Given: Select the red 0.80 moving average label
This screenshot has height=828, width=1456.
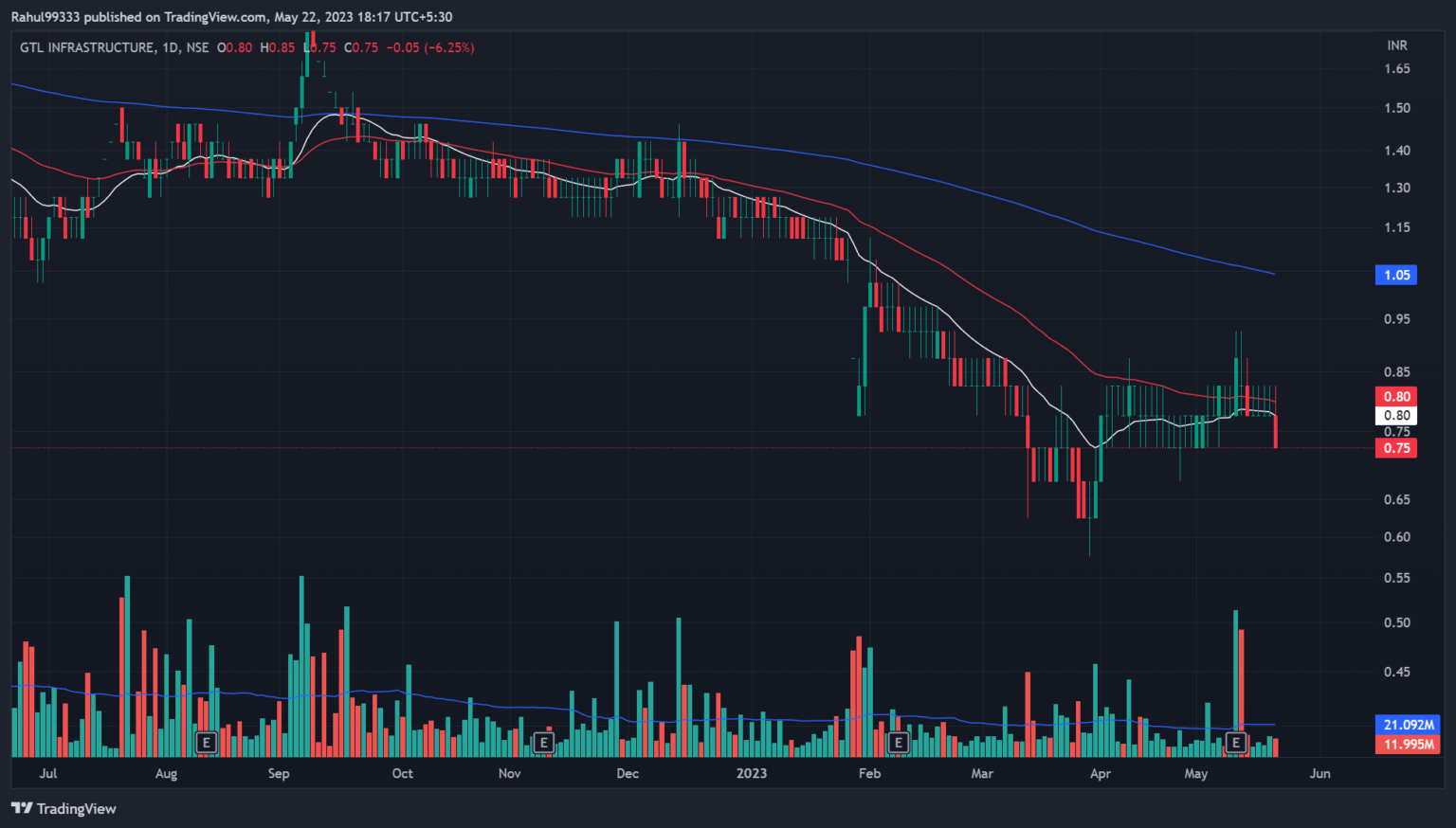Looking at the screenshot, I should tap(1395, 396).
